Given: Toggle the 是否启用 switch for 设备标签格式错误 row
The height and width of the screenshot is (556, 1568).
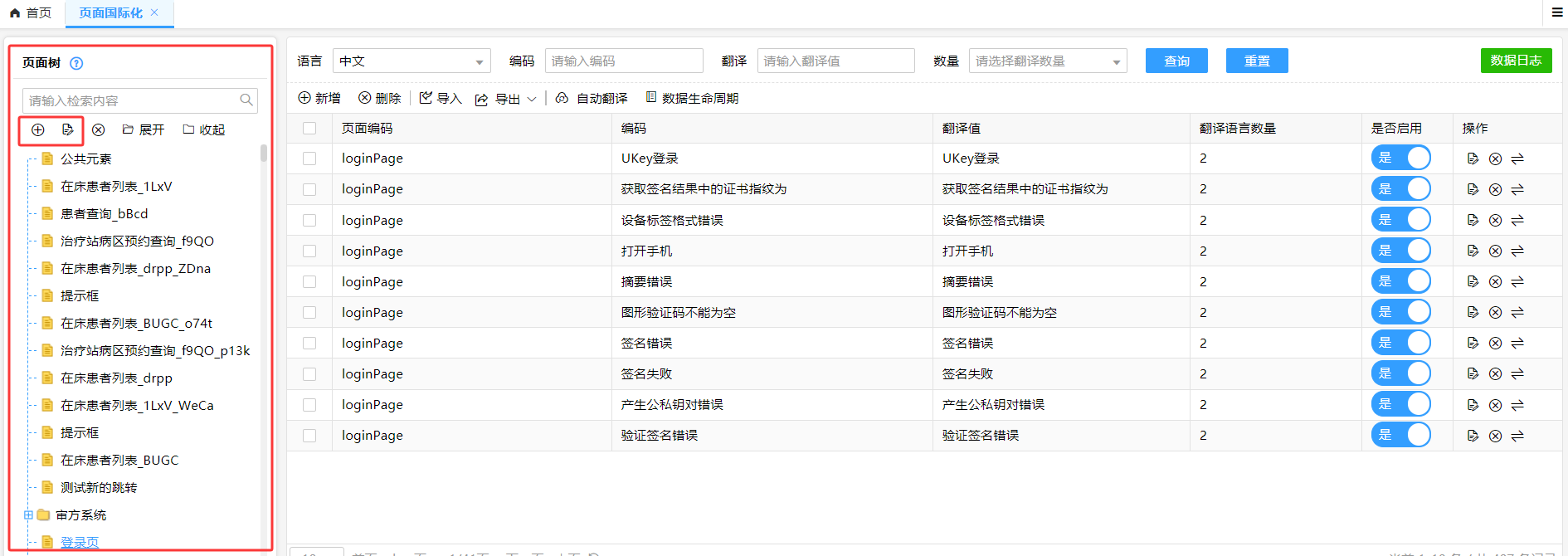Looking at the screenshot, I should pos(1400,220).
